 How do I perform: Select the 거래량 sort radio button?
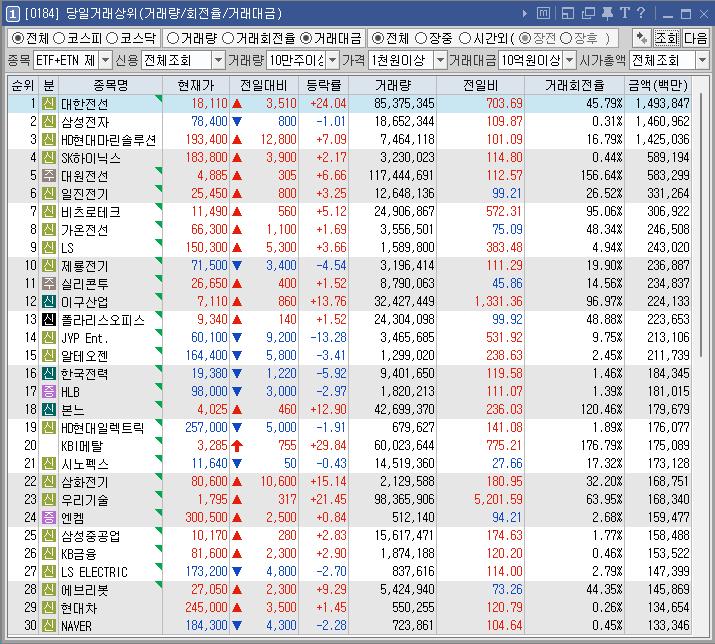[x=172, y=38]
